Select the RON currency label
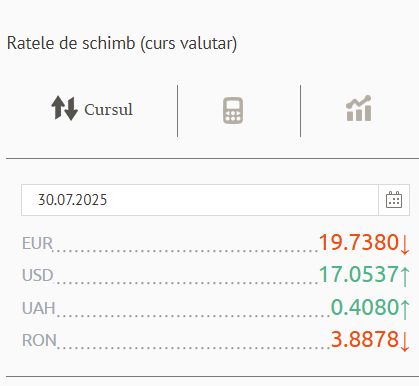 point(39,340)
